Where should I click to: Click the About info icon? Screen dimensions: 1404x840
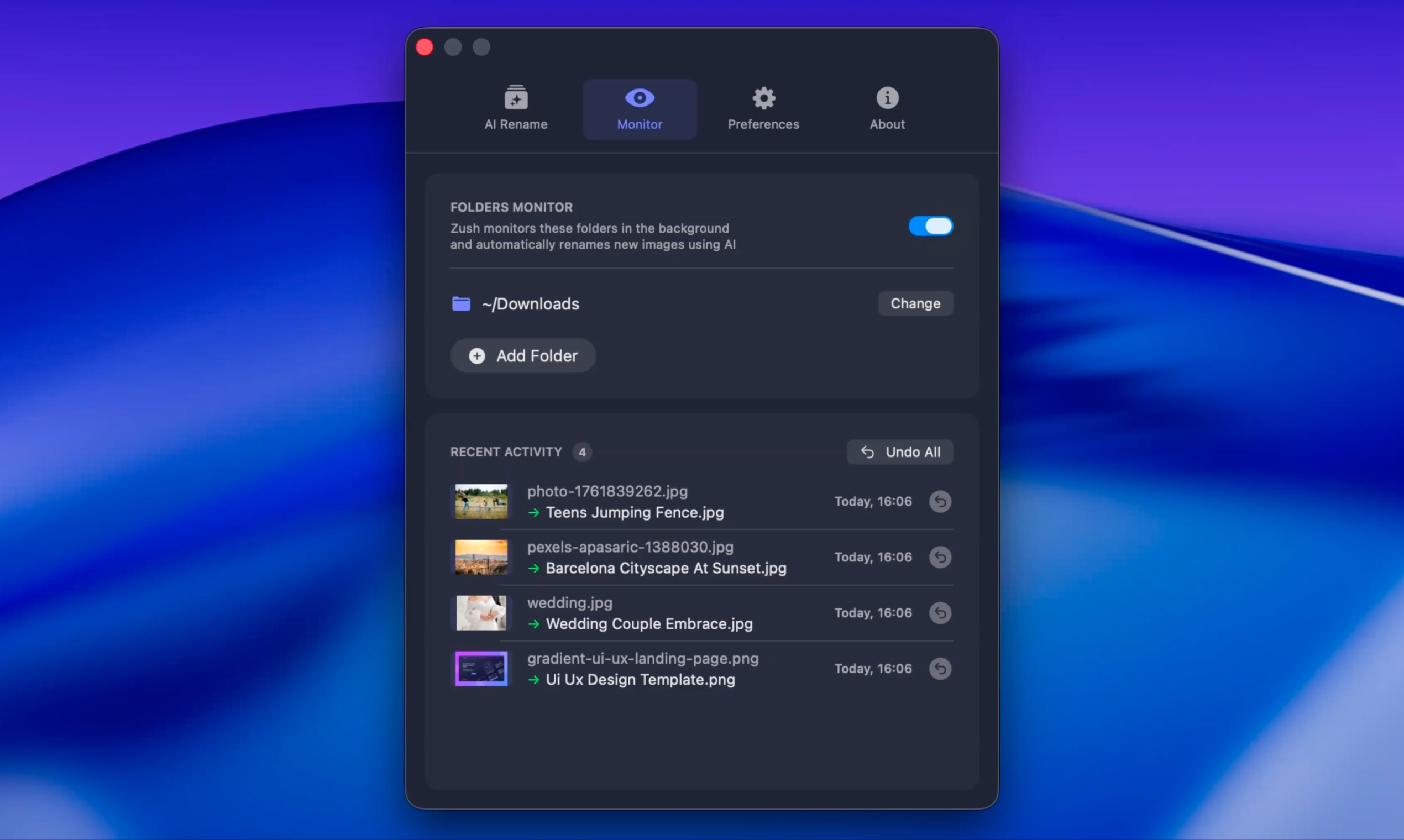pos(887,98)
